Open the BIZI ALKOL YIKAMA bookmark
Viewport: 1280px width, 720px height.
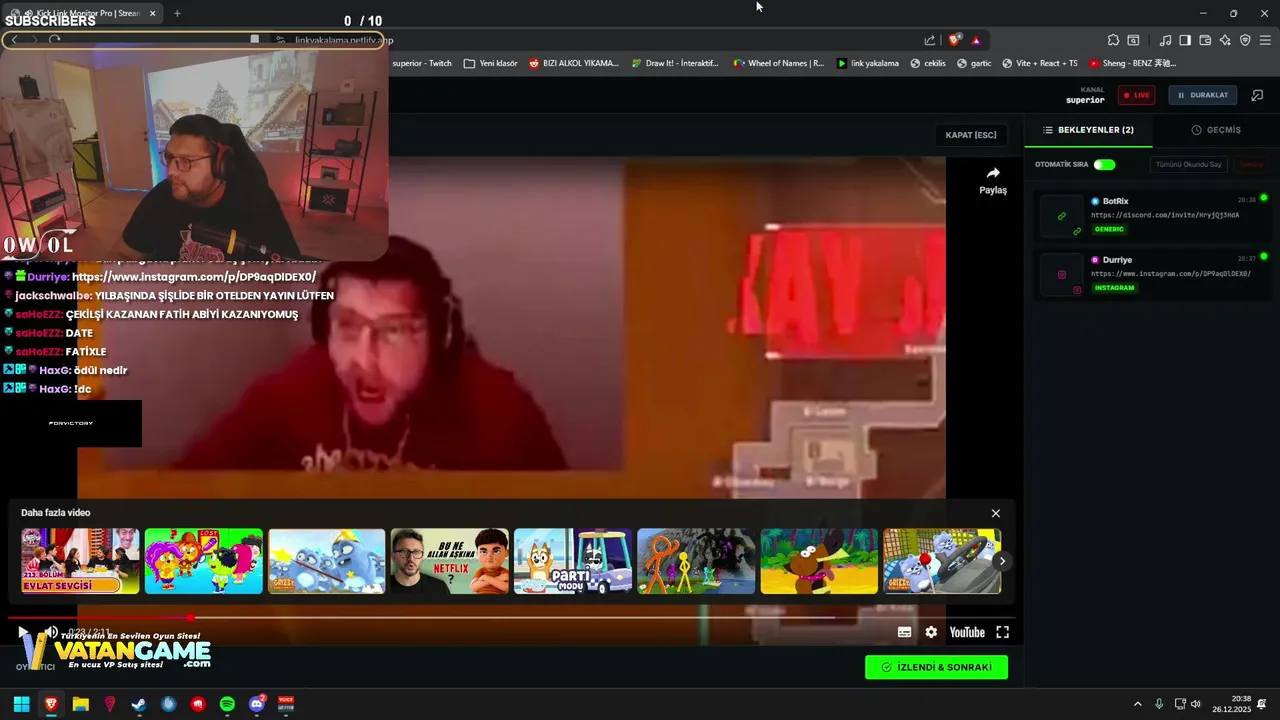574,63
